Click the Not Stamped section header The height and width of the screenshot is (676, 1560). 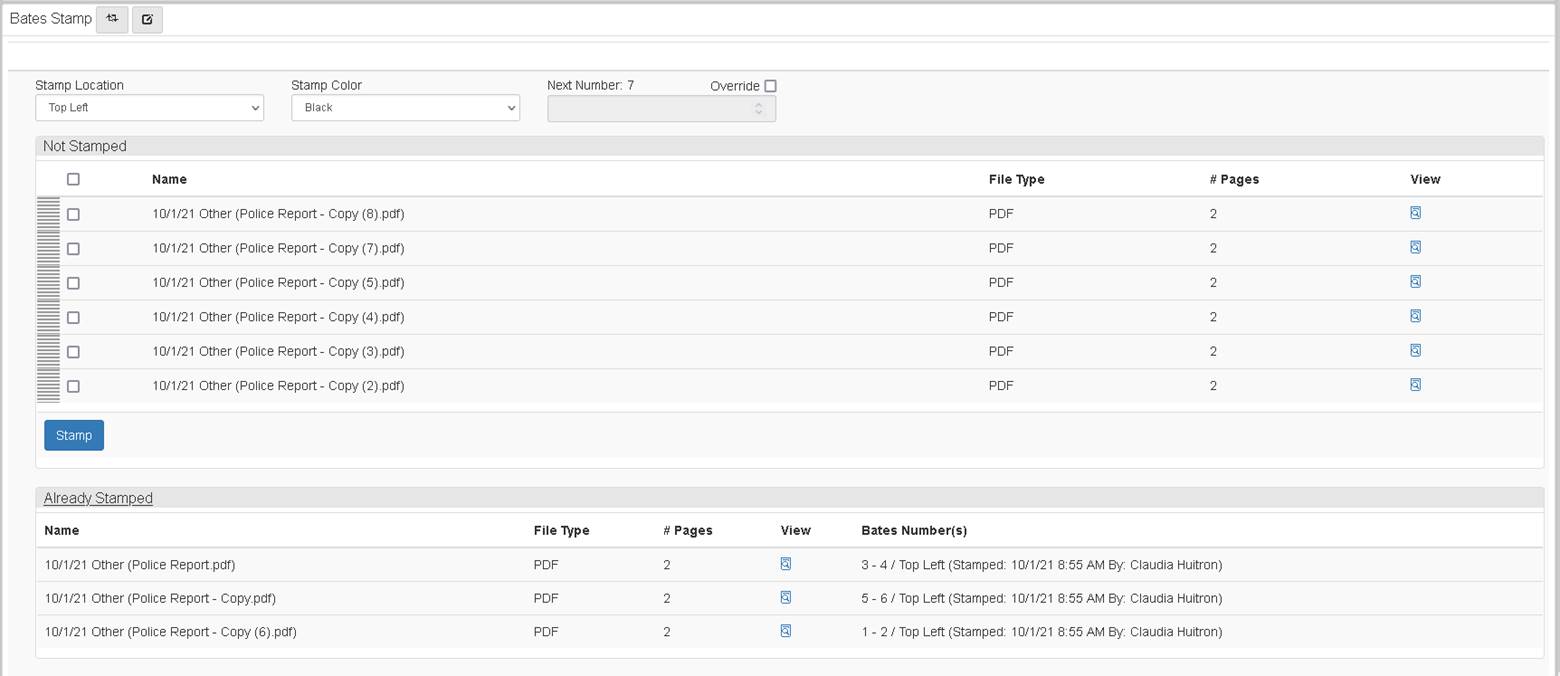pyautogui.click(x=85, y=146)
